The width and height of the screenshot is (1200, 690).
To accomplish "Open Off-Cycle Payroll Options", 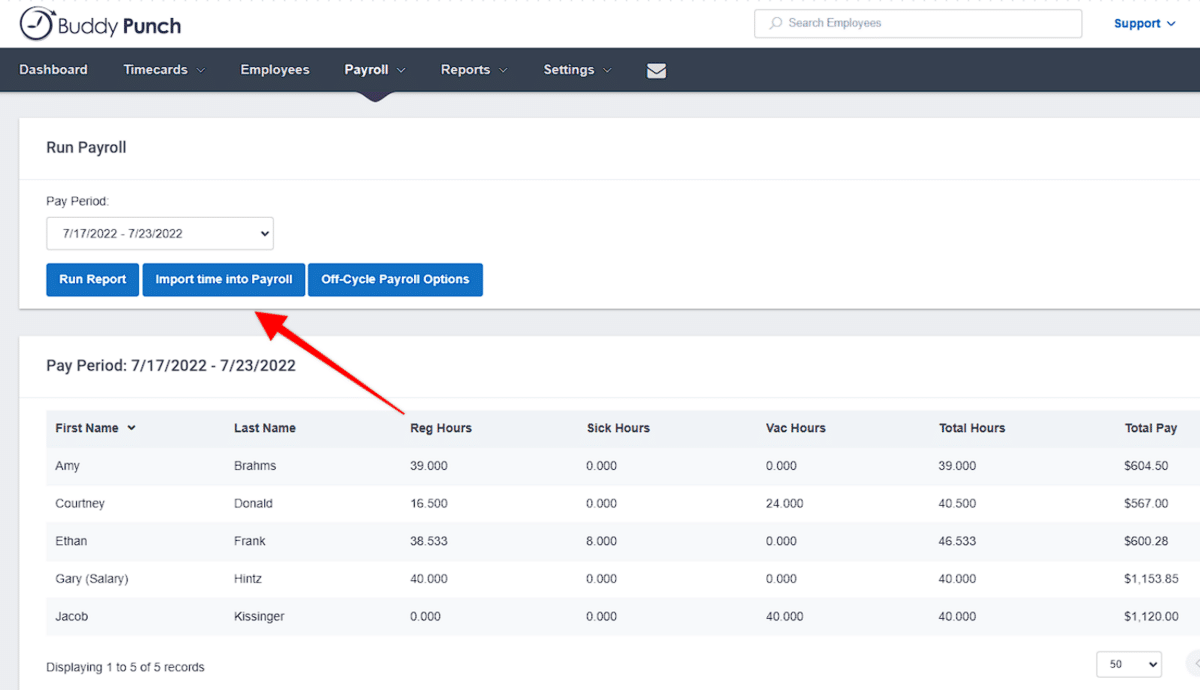I will coord(395,280).
